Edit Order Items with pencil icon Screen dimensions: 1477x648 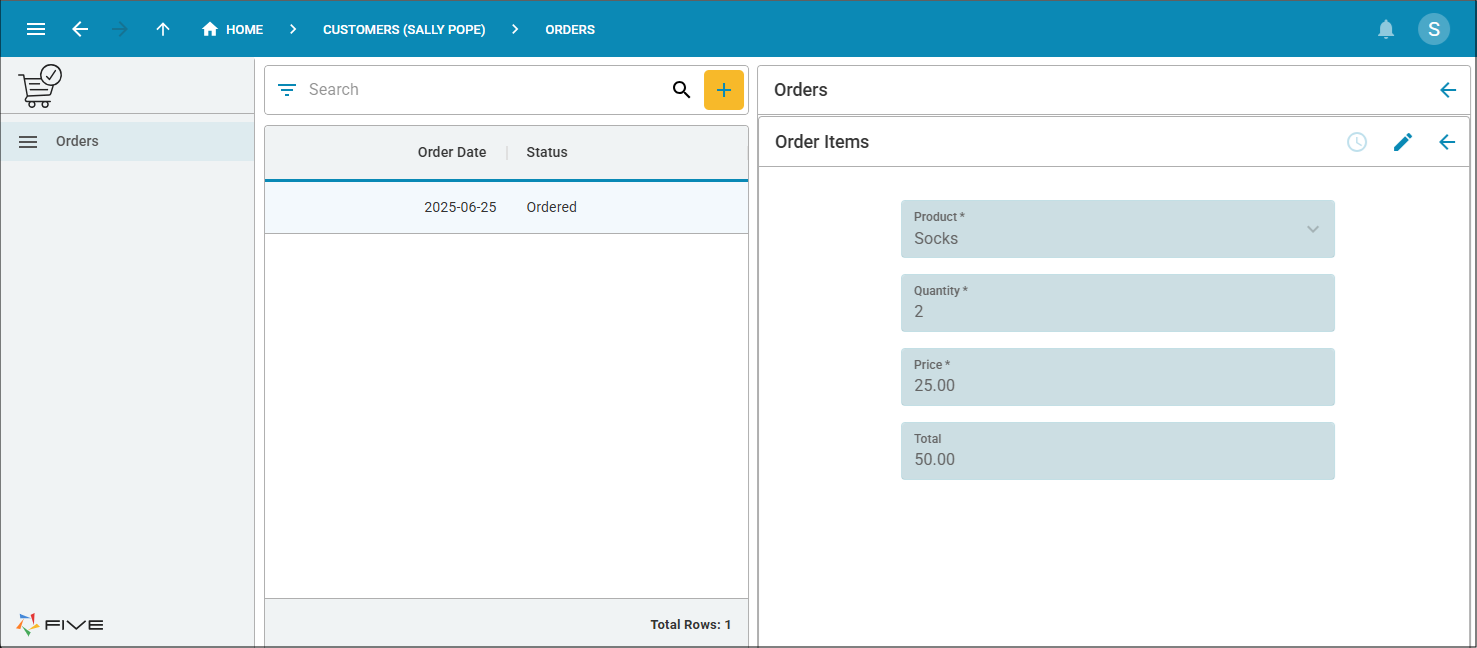[1402, 142]
